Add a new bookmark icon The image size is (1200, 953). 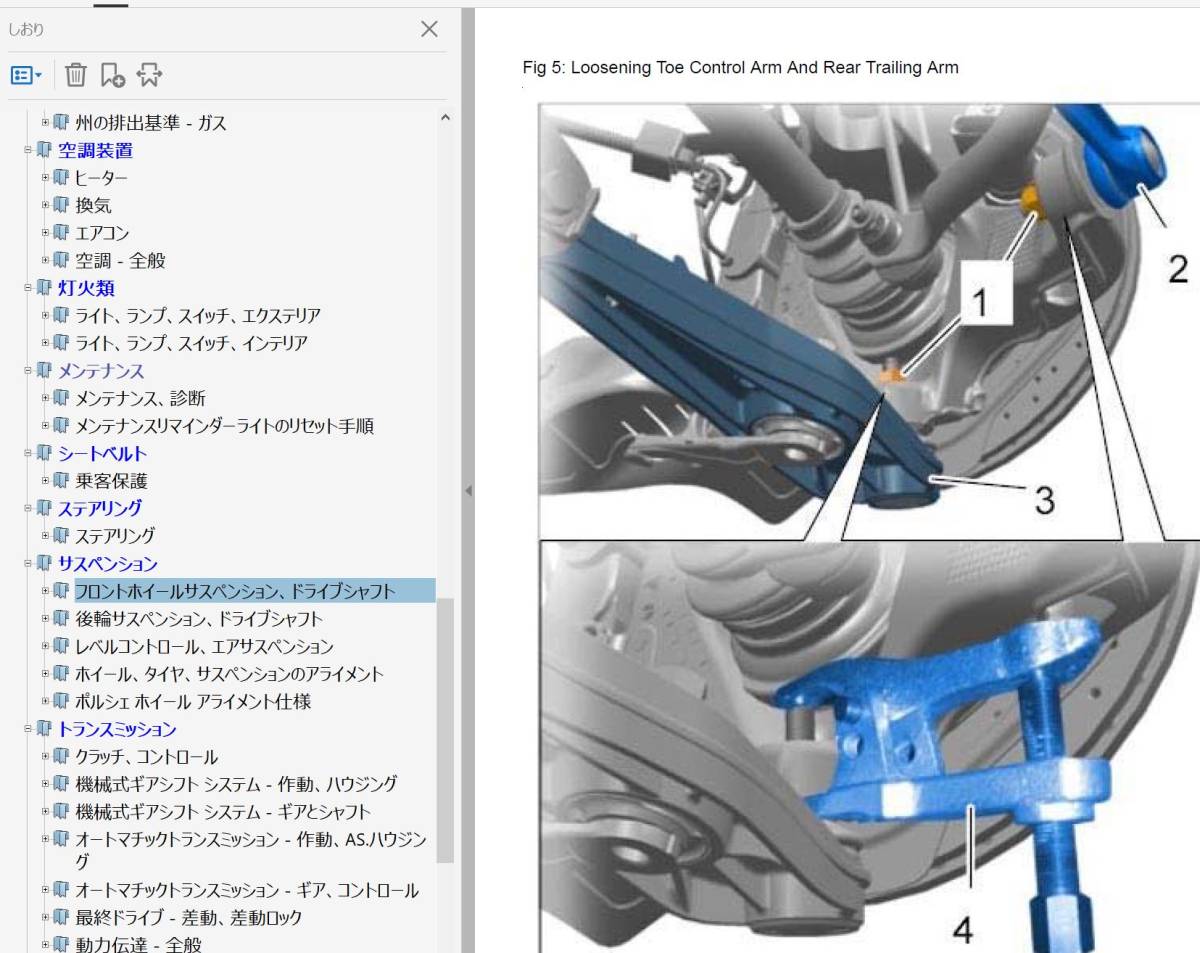click(112, 75)
